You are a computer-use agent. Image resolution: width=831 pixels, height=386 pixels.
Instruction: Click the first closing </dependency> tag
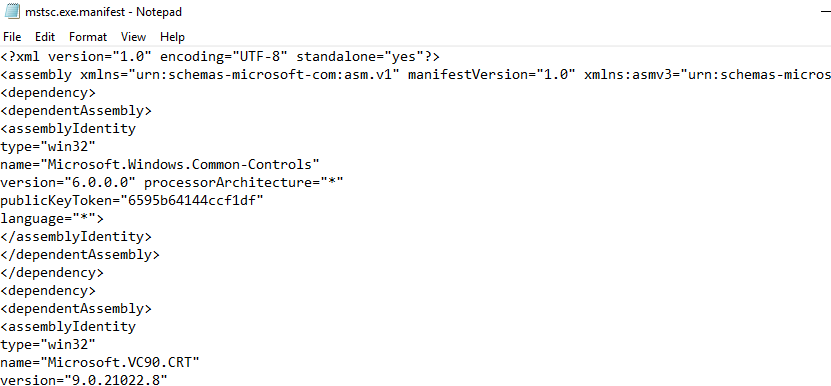click(52, 273)
